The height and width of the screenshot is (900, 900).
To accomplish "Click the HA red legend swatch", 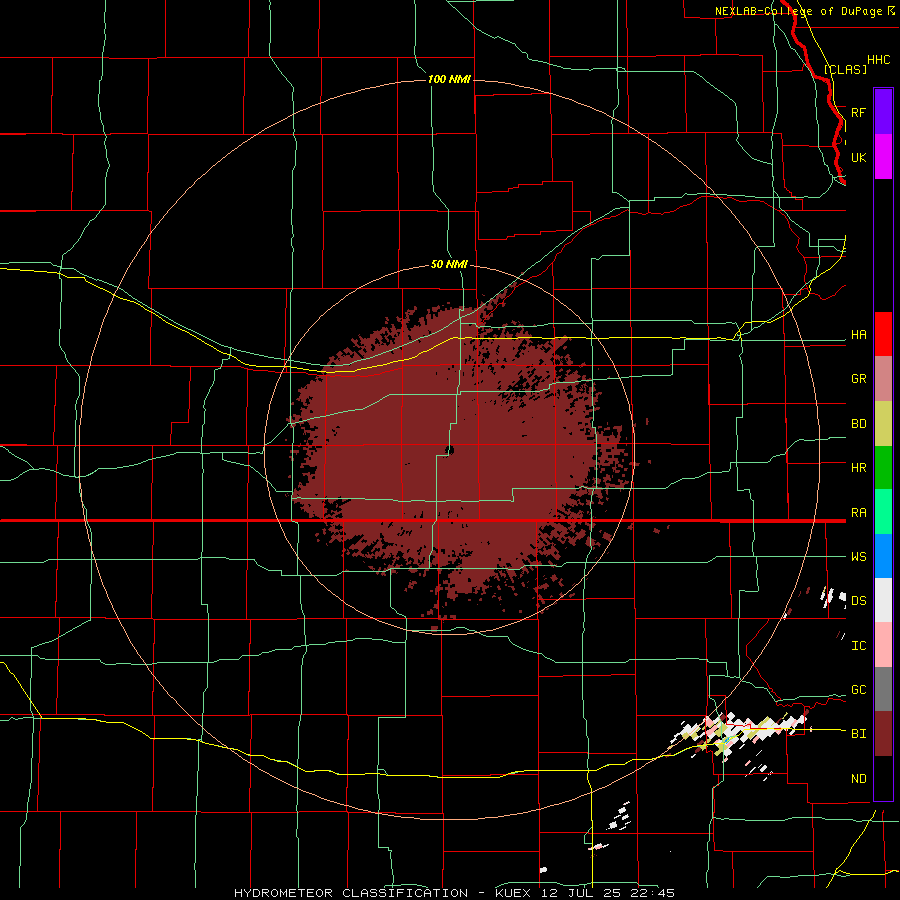I will [883, 334].
